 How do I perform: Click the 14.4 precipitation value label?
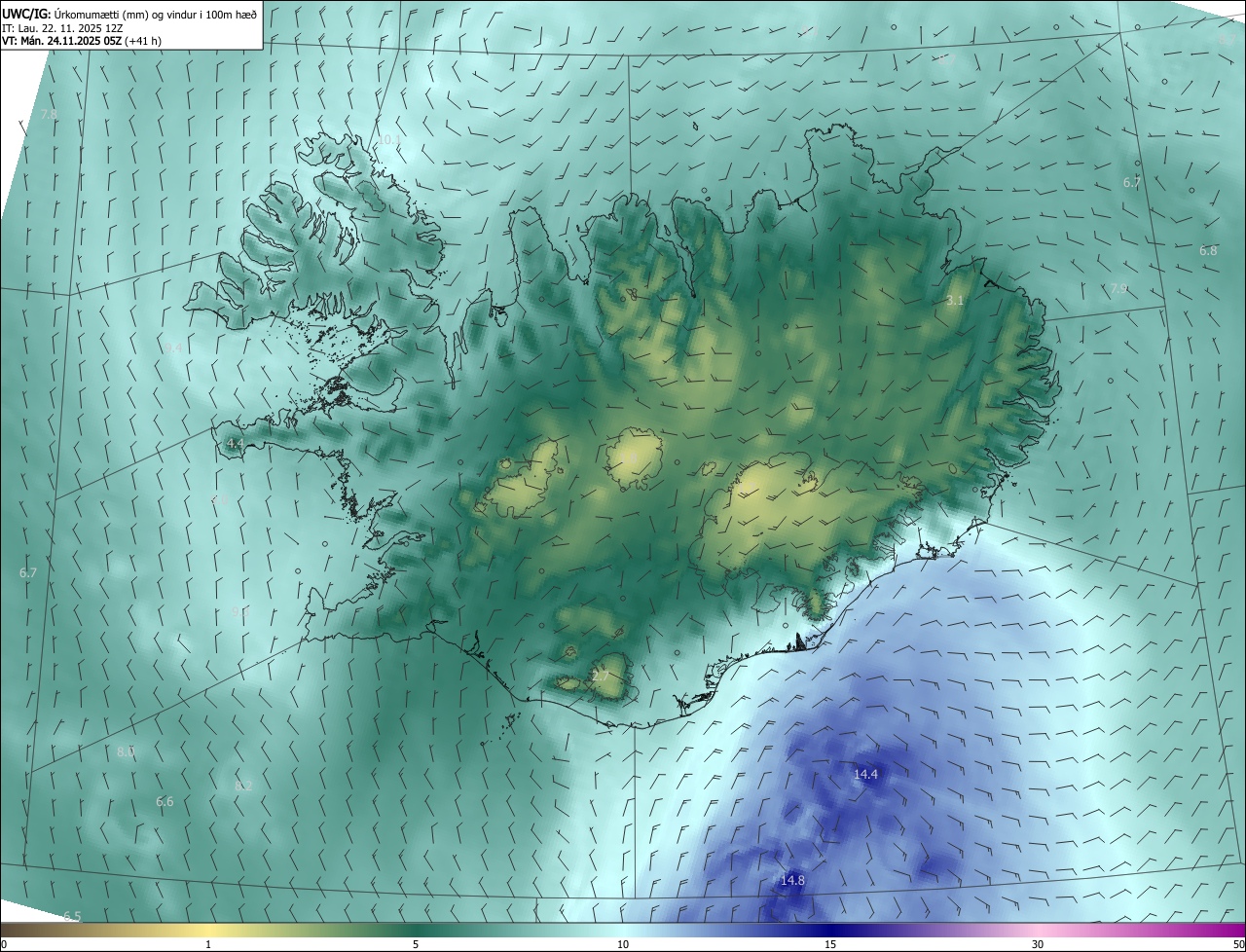pyautogui.click(x=865, y=775)
